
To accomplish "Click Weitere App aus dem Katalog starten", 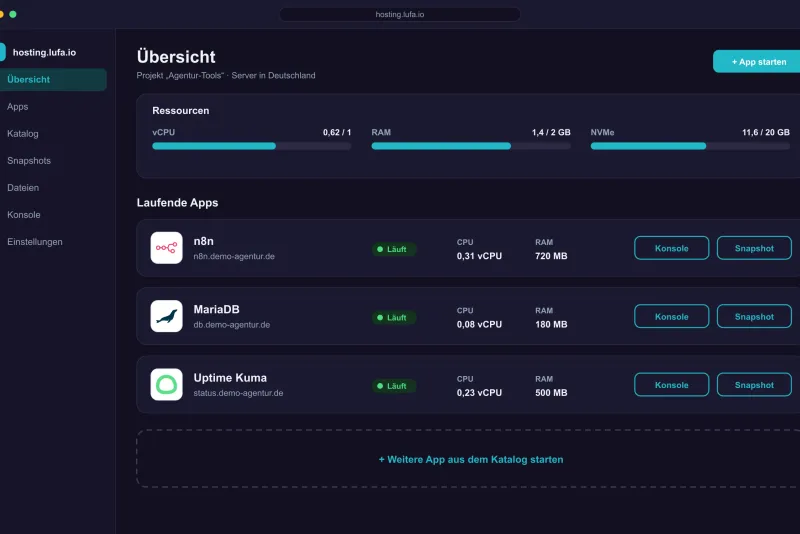I will pyautogui.click(x=470, y=460).
